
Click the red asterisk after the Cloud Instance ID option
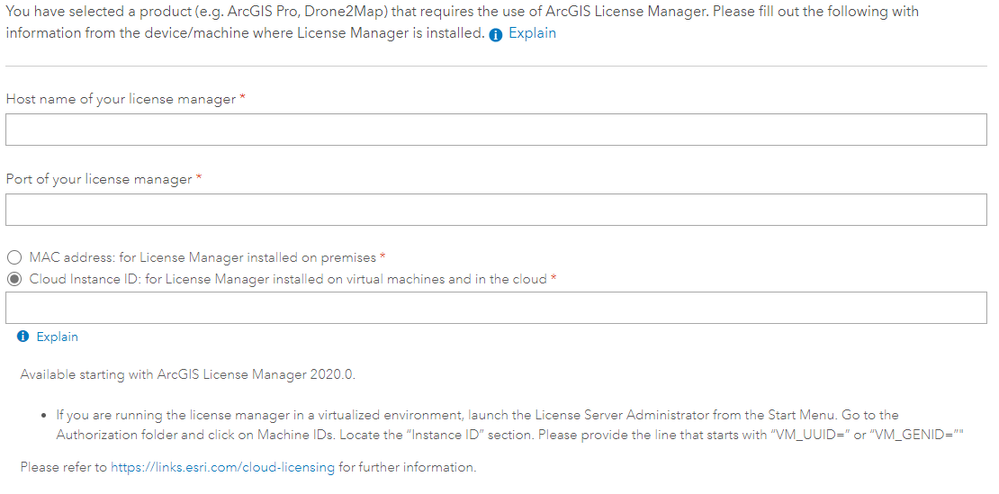[554, 278]
